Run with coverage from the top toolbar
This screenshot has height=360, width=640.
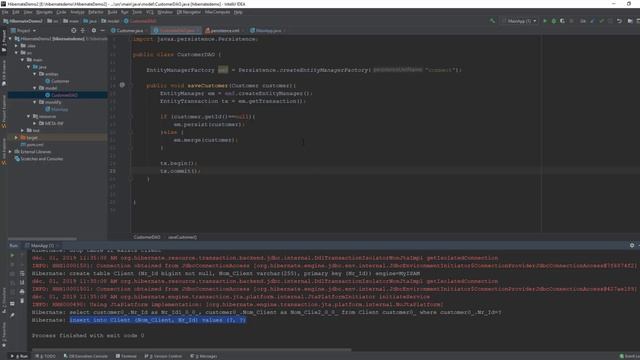[x=562, y=21]
